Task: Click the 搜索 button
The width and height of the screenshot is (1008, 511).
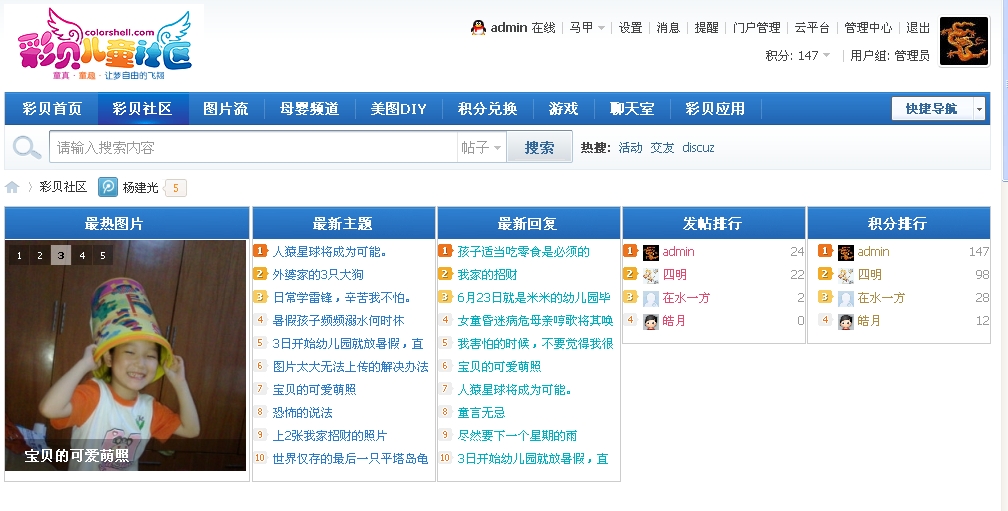Action: point(539,147)
